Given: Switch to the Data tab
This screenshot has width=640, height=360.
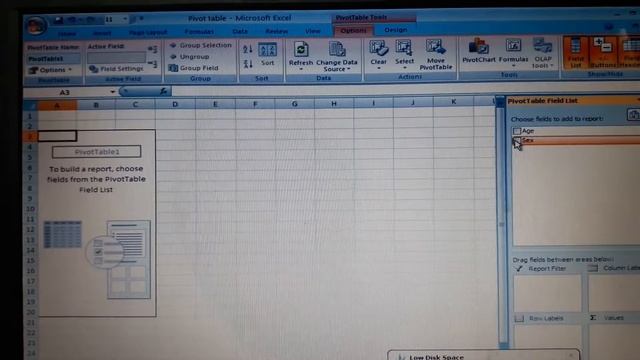Looking at the screenshot, I should pyautogui.click(x=240, y=31).
